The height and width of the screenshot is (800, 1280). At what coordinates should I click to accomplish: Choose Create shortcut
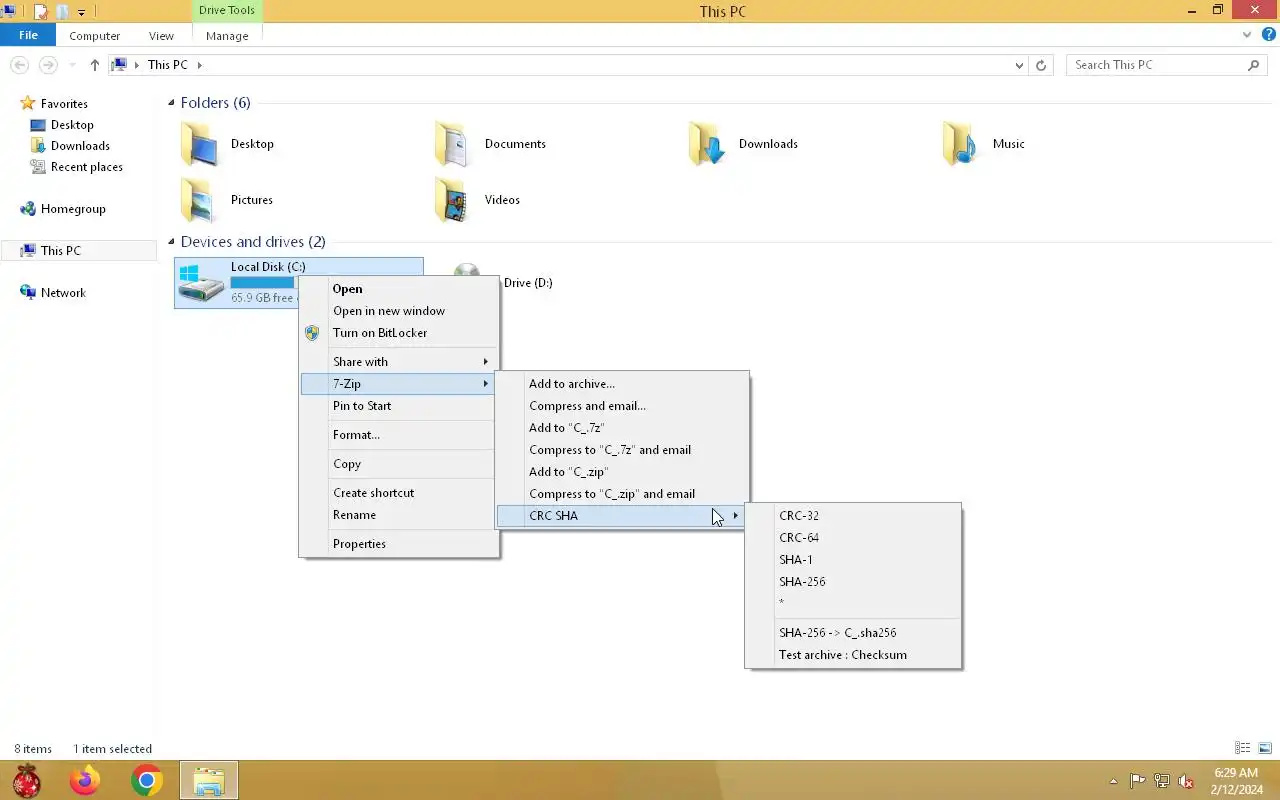click(399, 493)
